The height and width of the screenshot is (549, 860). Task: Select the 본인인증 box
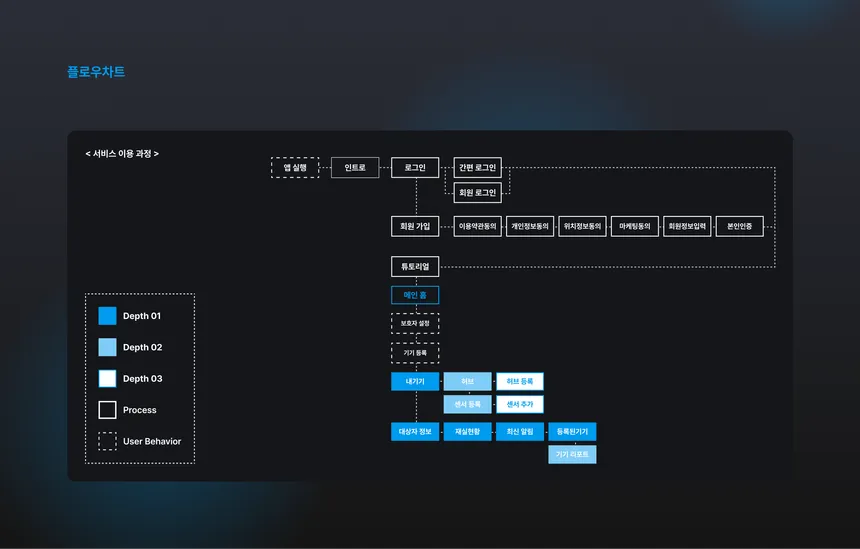739,226
